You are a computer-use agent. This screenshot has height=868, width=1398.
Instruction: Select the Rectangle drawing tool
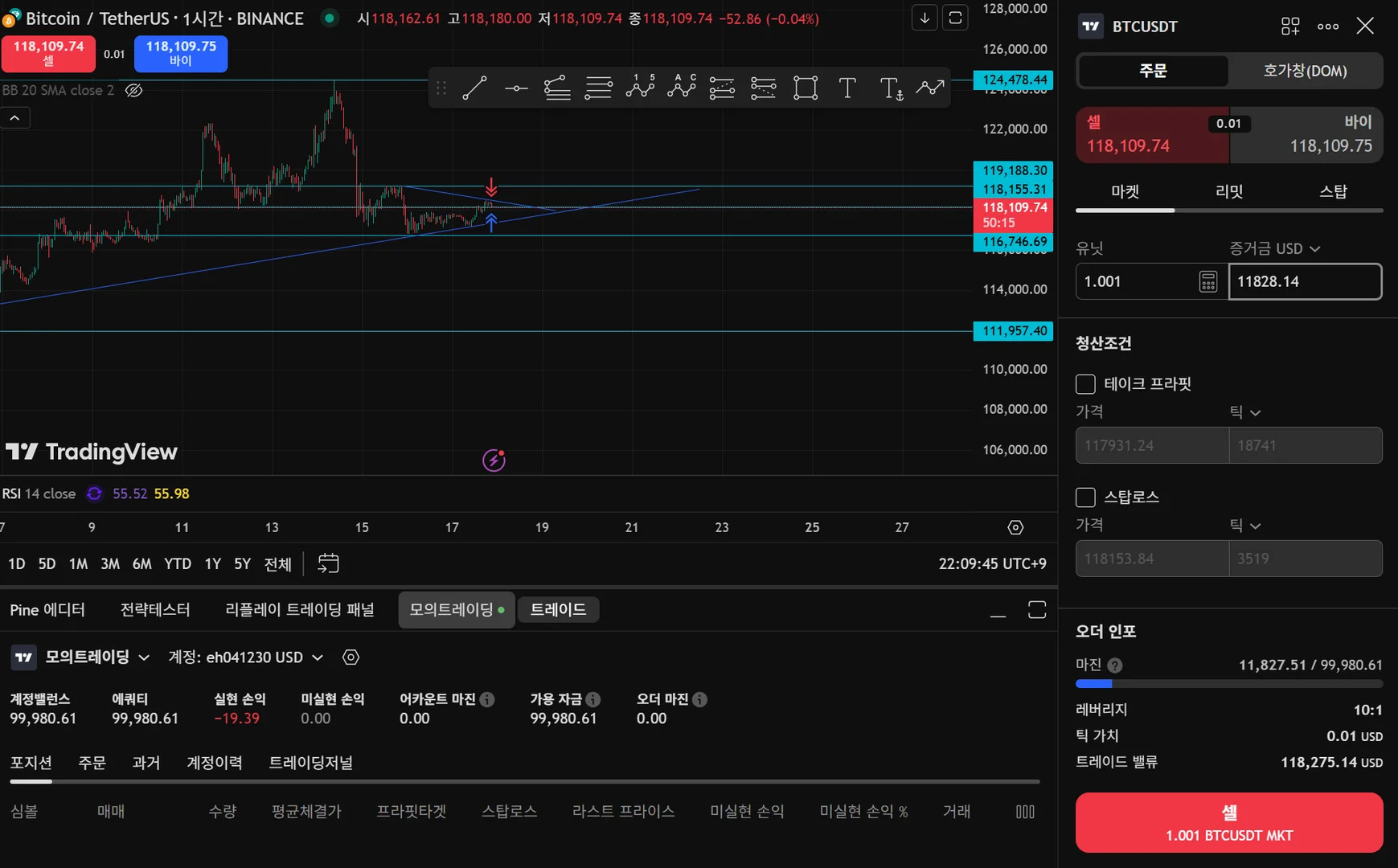click(805, 88)
